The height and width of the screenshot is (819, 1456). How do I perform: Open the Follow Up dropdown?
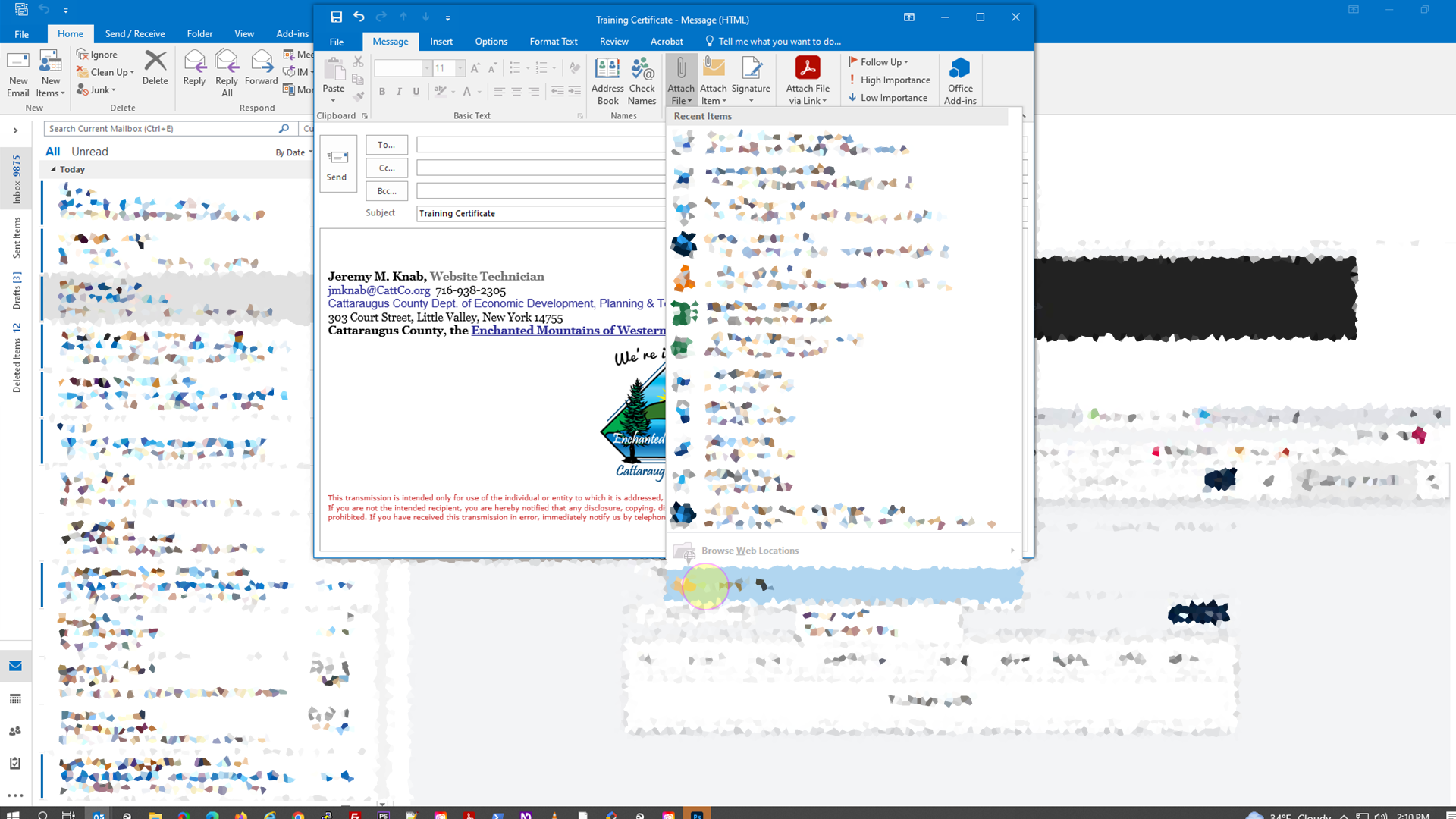click(x=878, y=61)
